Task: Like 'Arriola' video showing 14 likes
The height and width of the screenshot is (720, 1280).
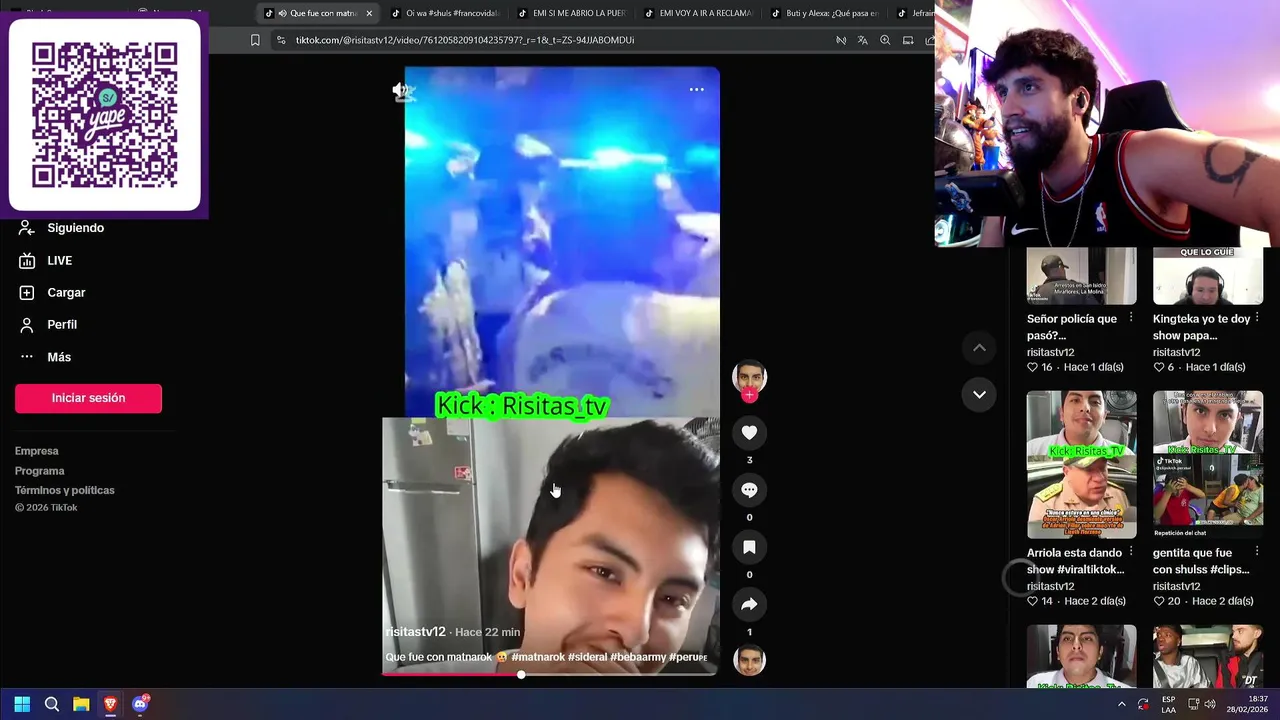Action: click(x=1033, y=601)
